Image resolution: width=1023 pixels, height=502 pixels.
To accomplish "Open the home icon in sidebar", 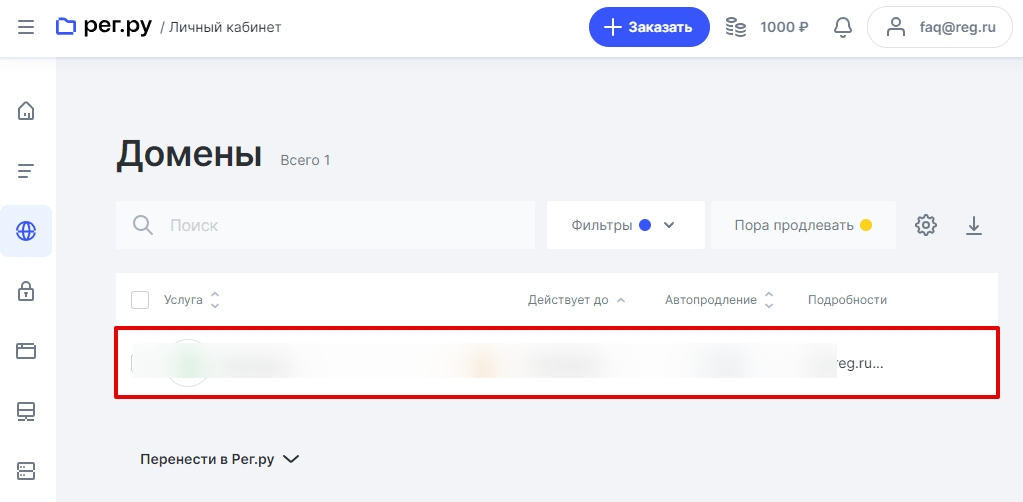I will (x=25, y=110).
